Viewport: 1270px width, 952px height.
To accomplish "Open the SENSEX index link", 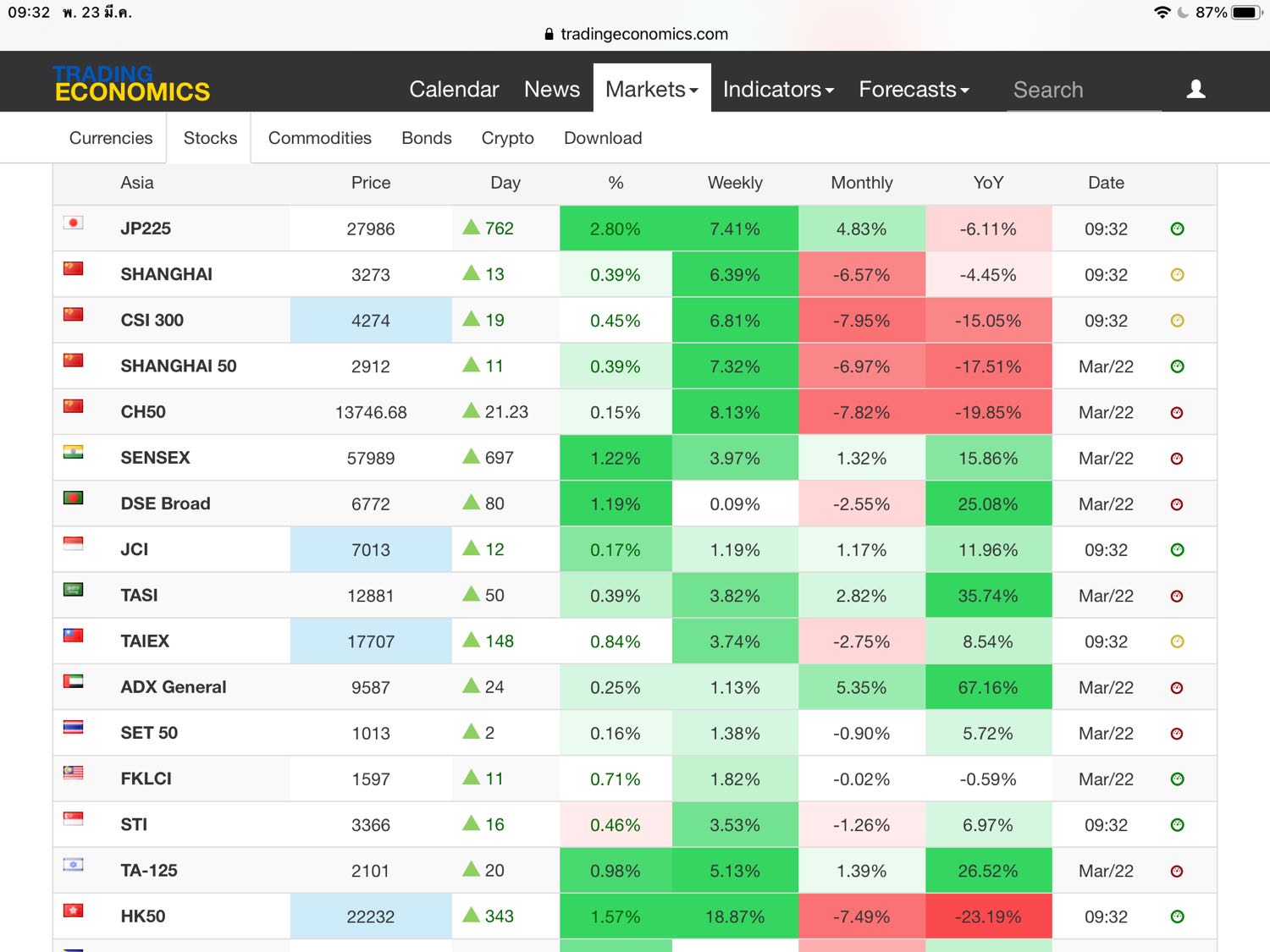I will tap(156, 458).
